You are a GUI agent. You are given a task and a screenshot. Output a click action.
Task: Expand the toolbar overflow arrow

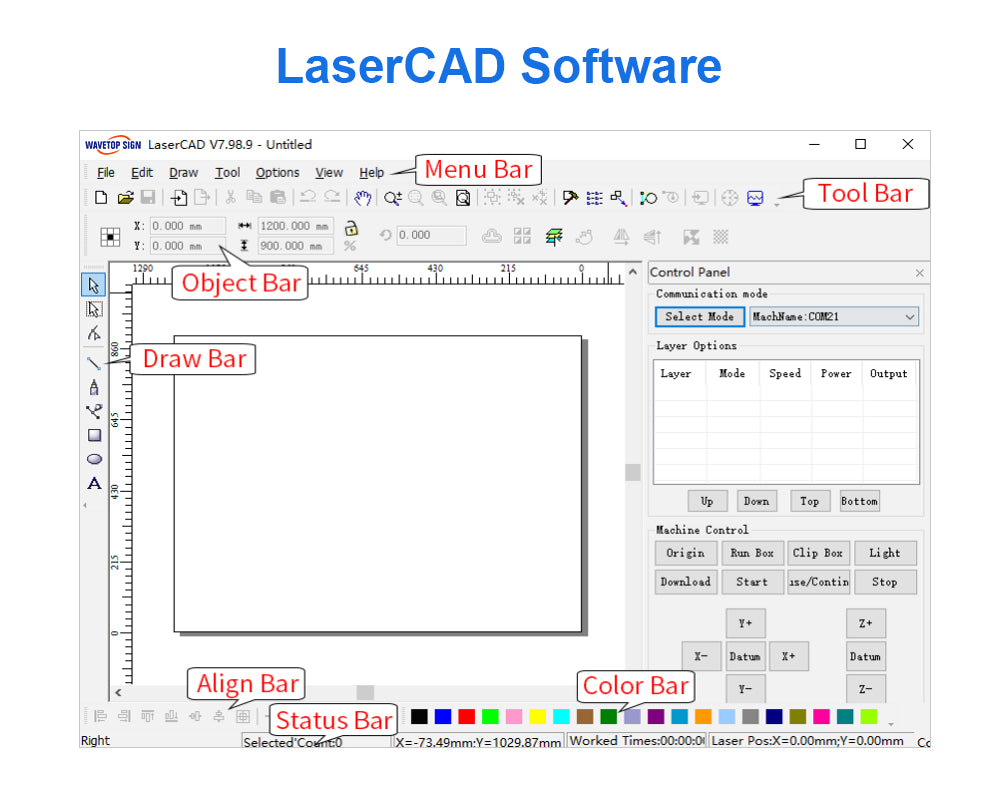(x=777, y=204)
